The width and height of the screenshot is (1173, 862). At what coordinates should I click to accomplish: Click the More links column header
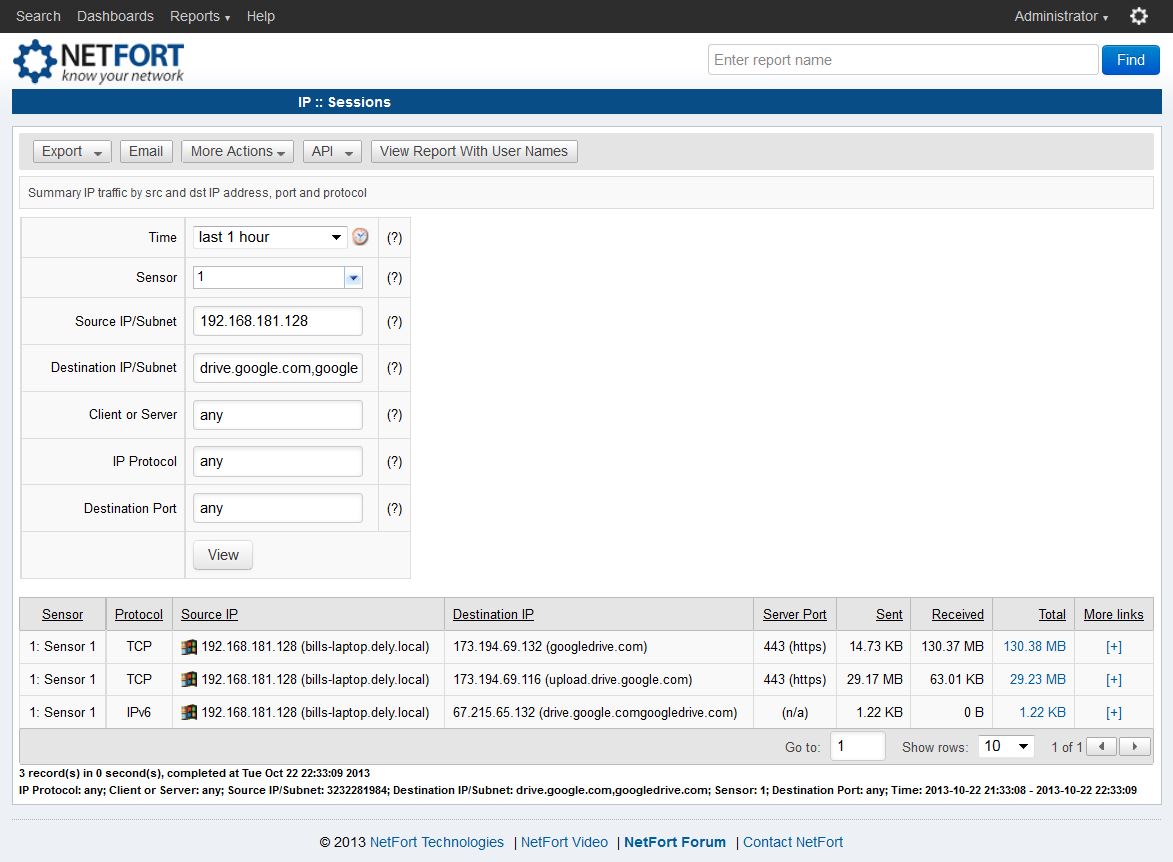pyautogui.click(x=1113, y=614)
